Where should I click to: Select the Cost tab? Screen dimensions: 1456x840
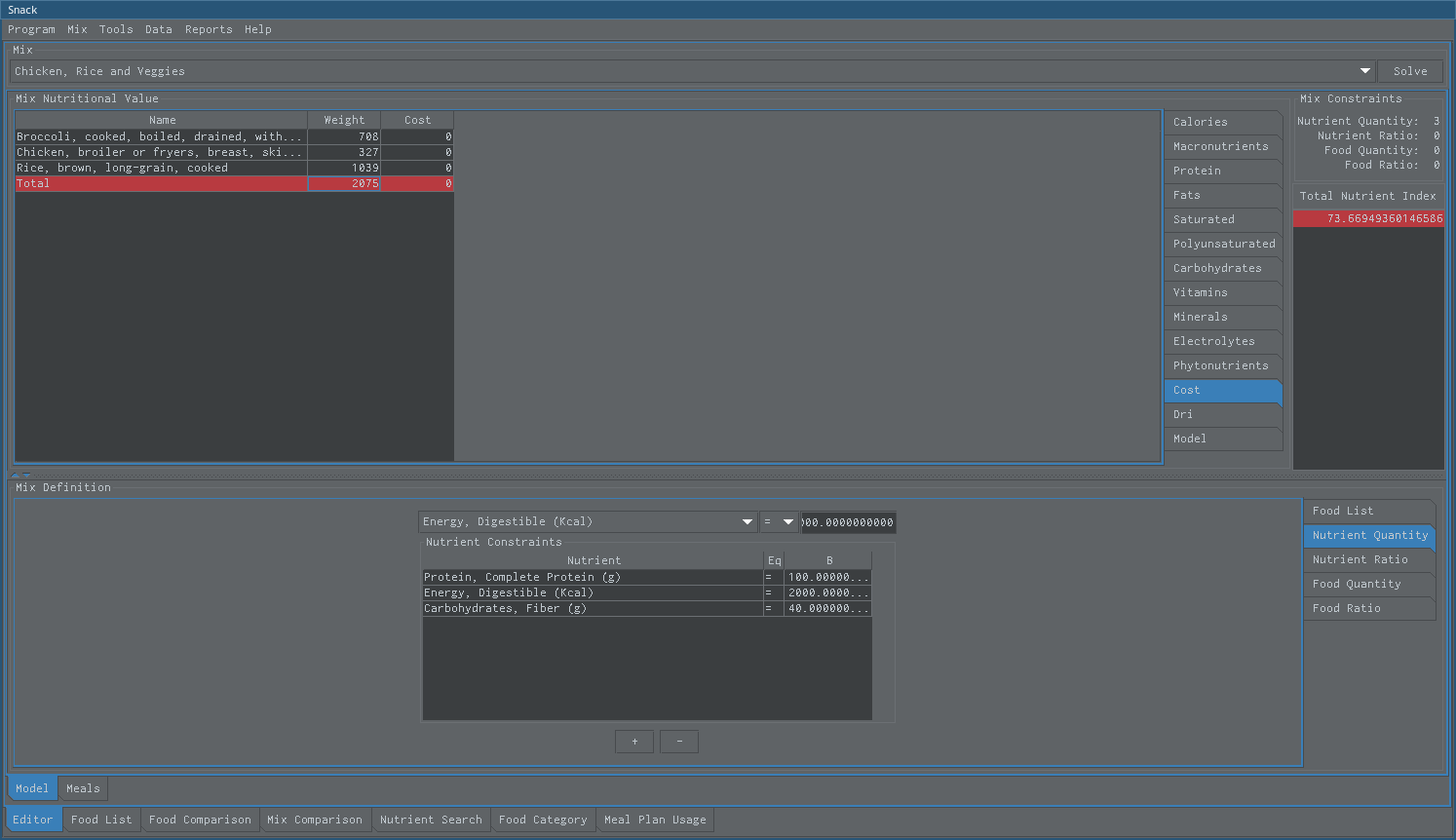pyautogui.click(x=1223, y=390)
